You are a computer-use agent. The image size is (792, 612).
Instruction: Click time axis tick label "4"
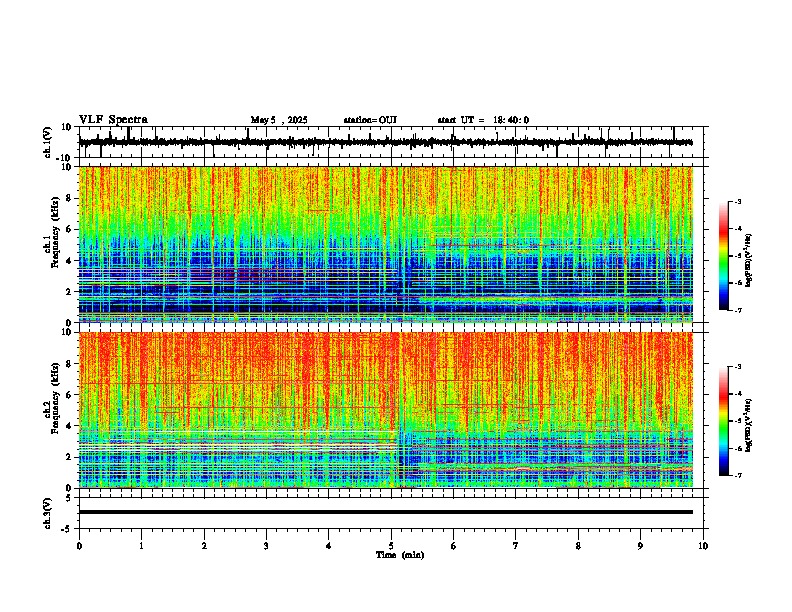point(328,546)
